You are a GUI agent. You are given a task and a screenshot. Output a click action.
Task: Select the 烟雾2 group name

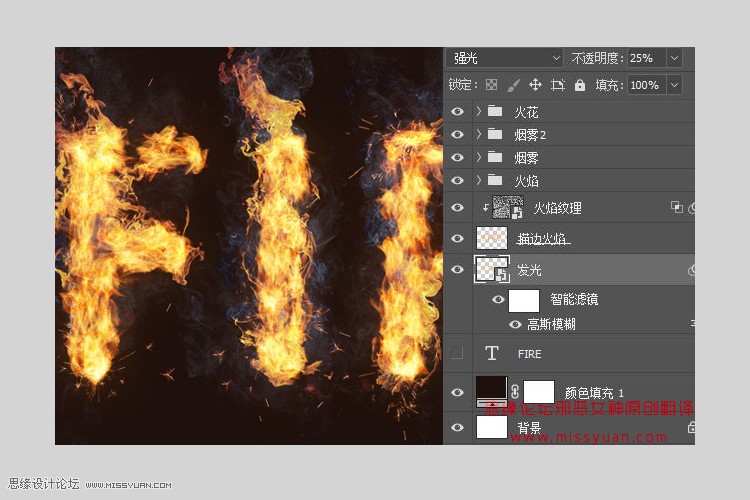[530, 135]
